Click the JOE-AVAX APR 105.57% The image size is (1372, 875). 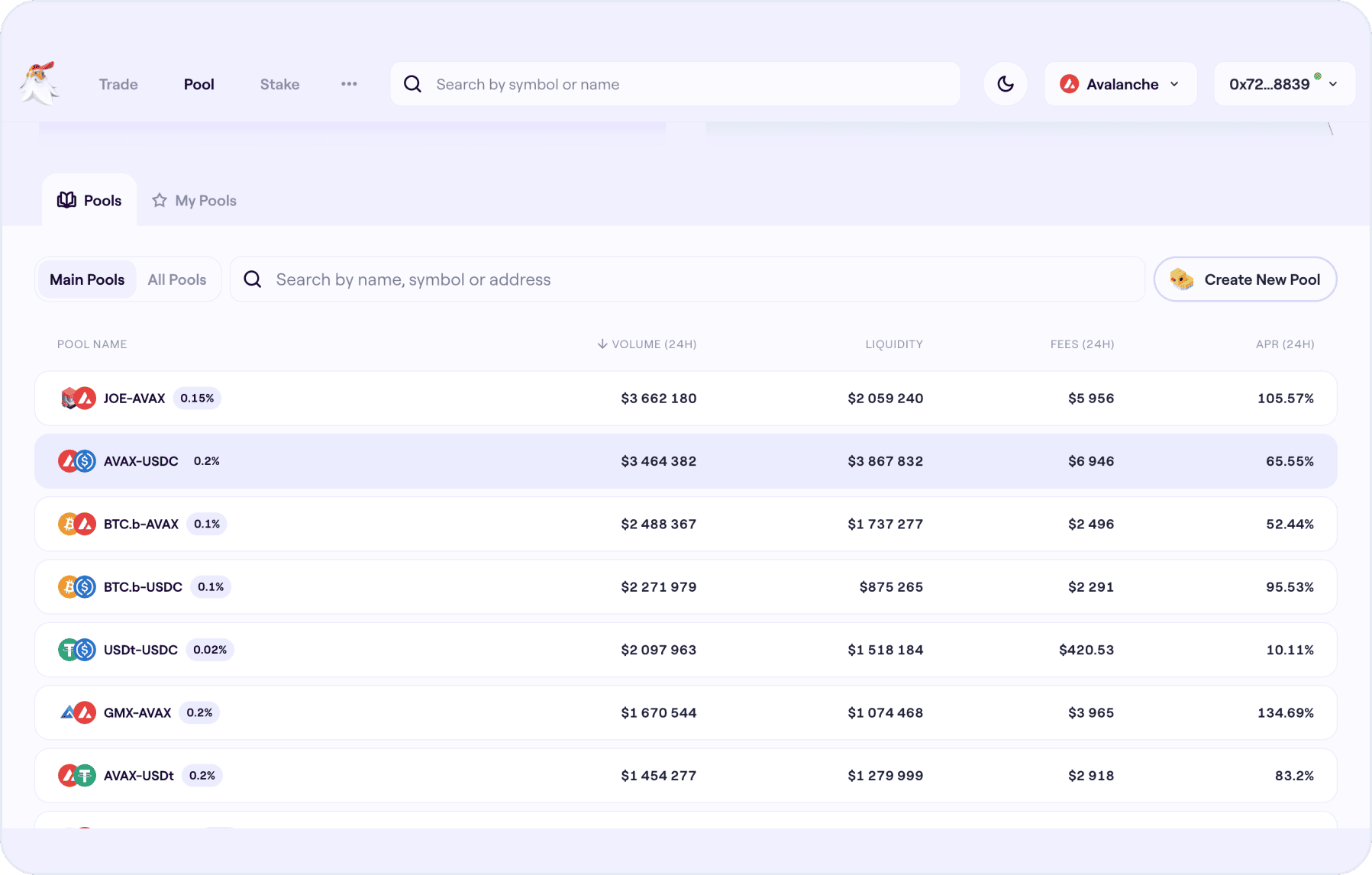[x=1286, y=398]
